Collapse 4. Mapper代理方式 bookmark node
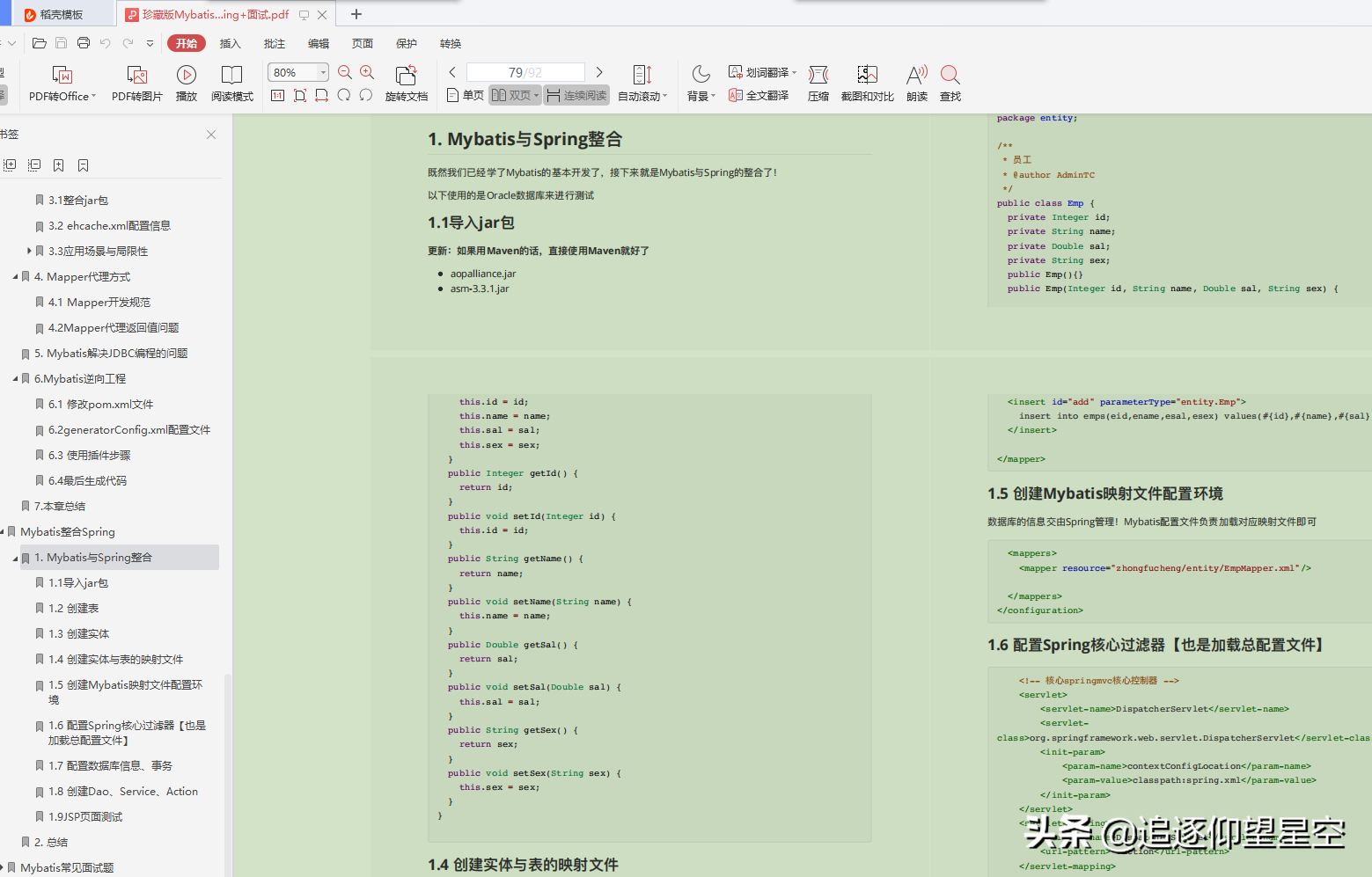 point(15,277)
